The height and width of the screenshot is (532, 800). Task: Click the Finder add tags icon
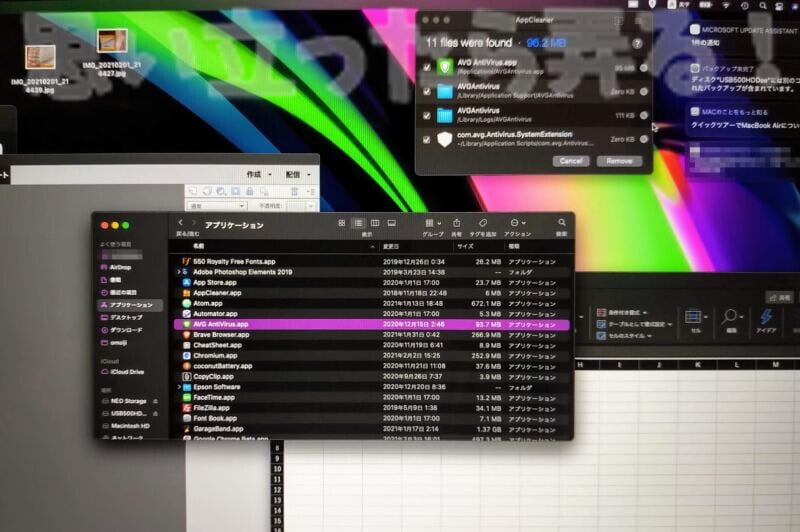coord(483,223)
